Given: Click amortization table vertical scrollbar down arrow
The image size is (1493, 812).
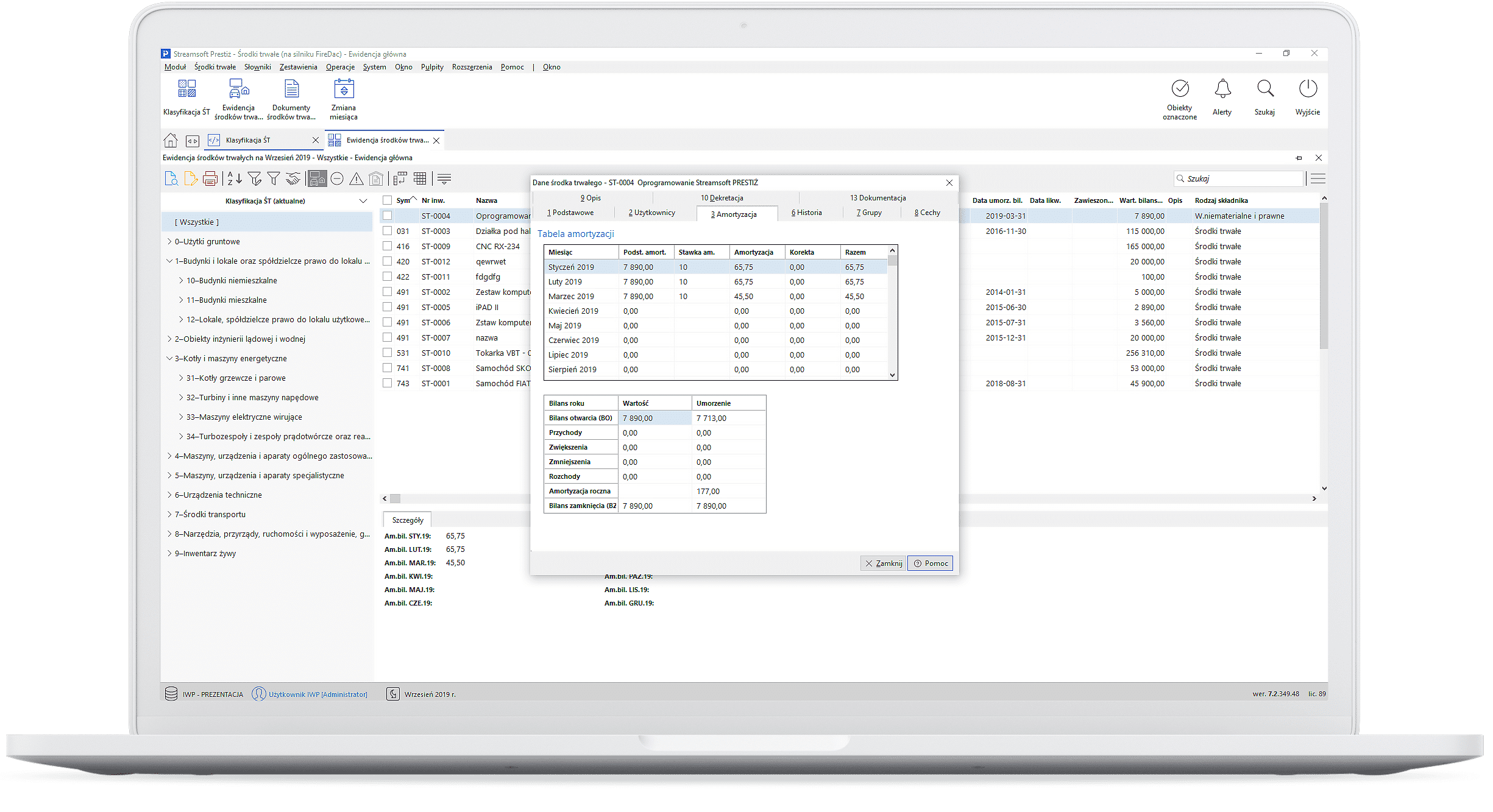Looking at the screenshot, I should 893,375.
